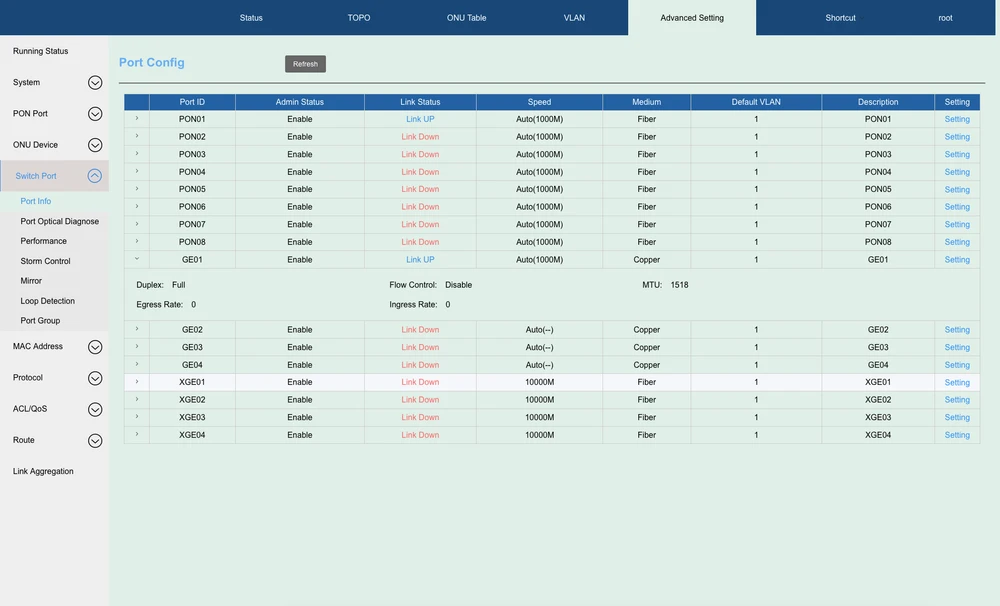Select Storm Control in sidebar

[x=45, y=261]
